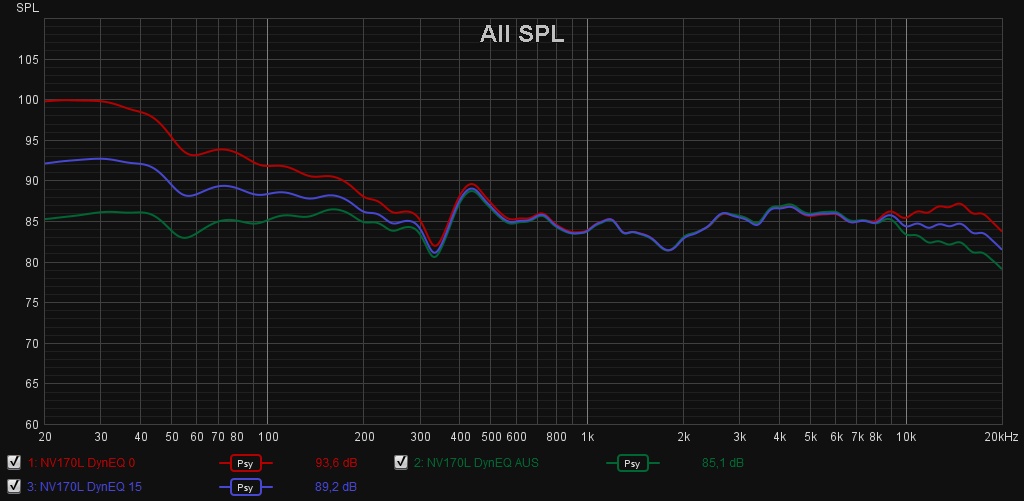Click the 100 Hz frequency axis tick label

tap(268, 437)
